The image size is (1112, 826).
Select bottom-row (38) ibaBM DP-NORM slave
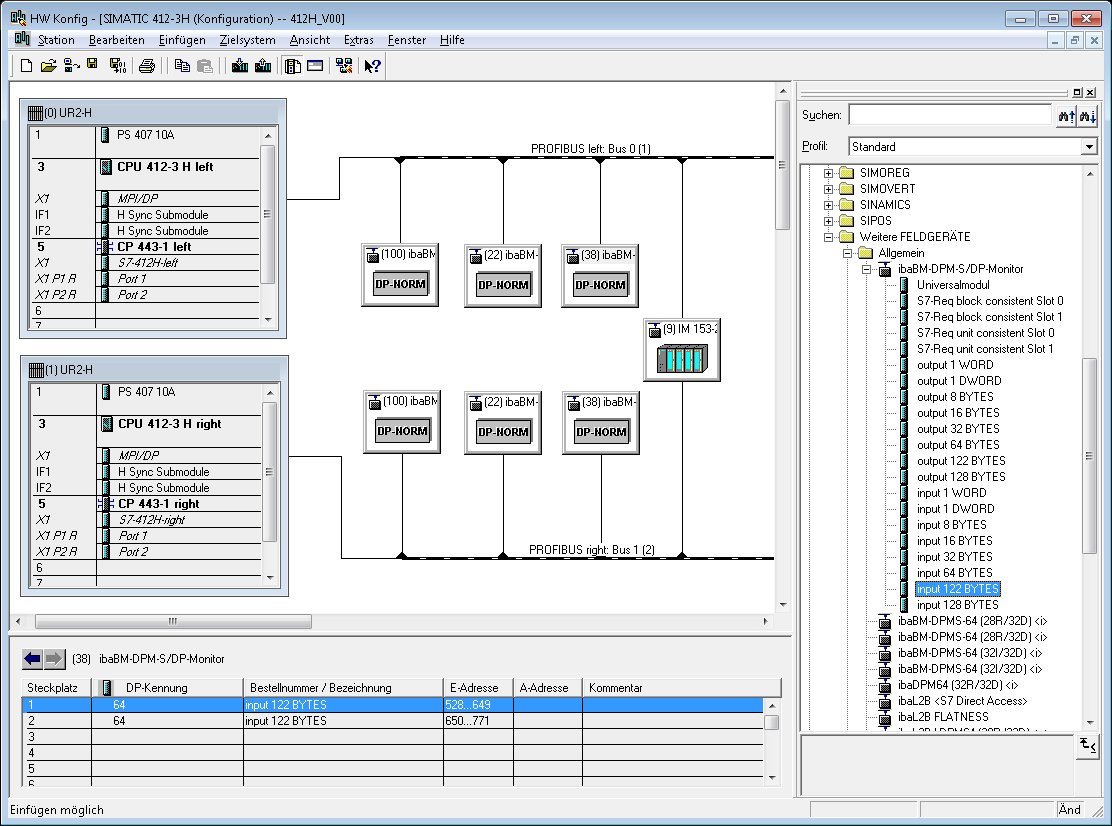coord(601,423)
